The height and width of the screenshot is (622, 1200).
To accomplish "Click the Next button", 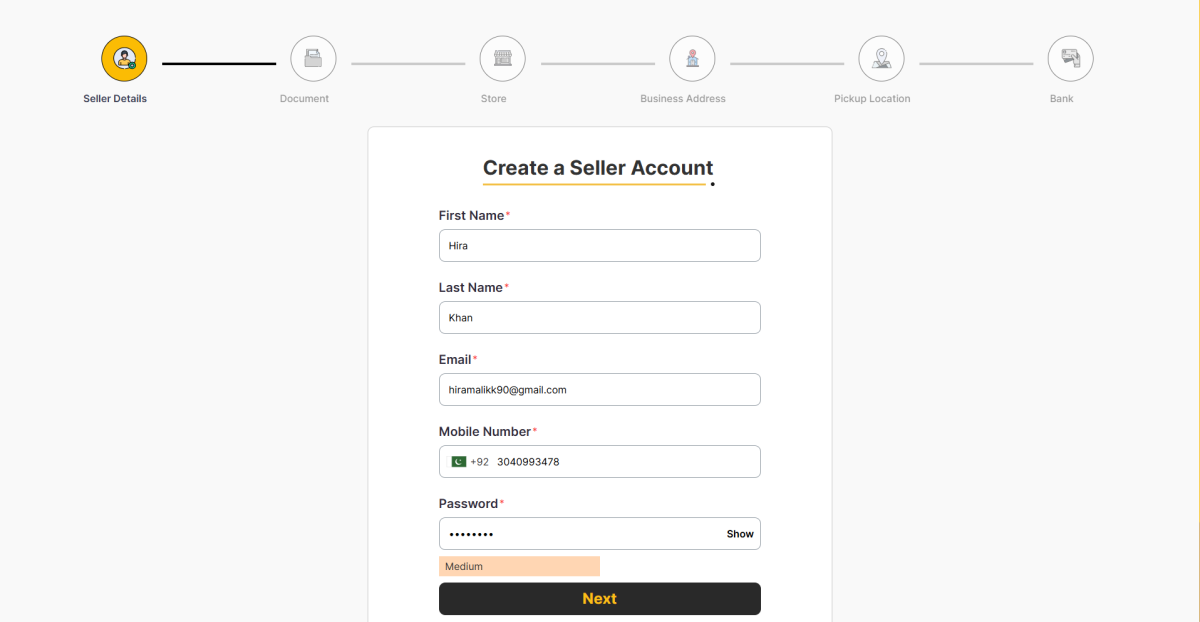I will point(600,599).
